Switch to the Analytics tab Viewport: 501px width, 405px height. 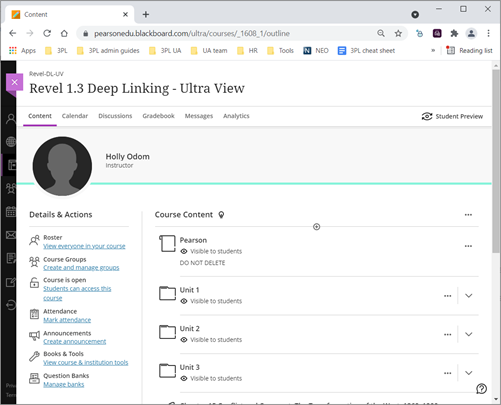point(236,116)
